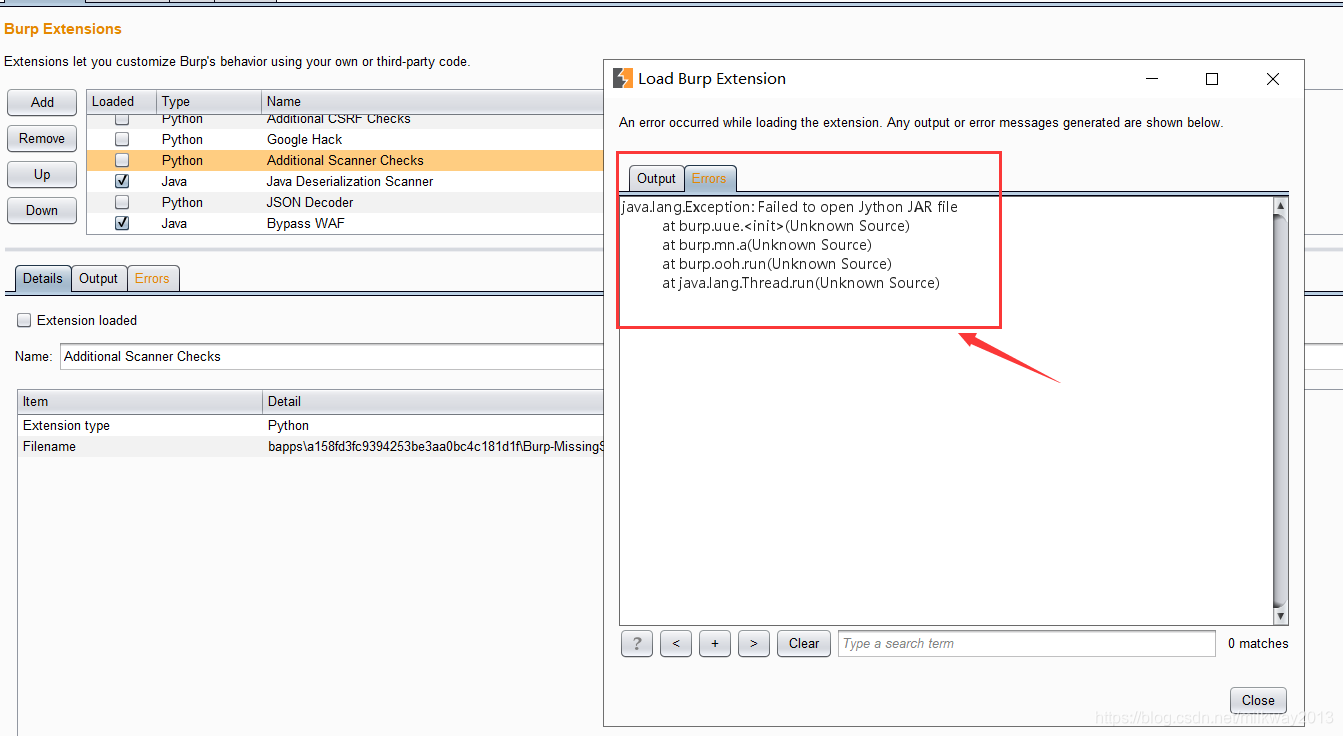
Task: Click the plus icon next to search navigation
Action: click(714, 643)
